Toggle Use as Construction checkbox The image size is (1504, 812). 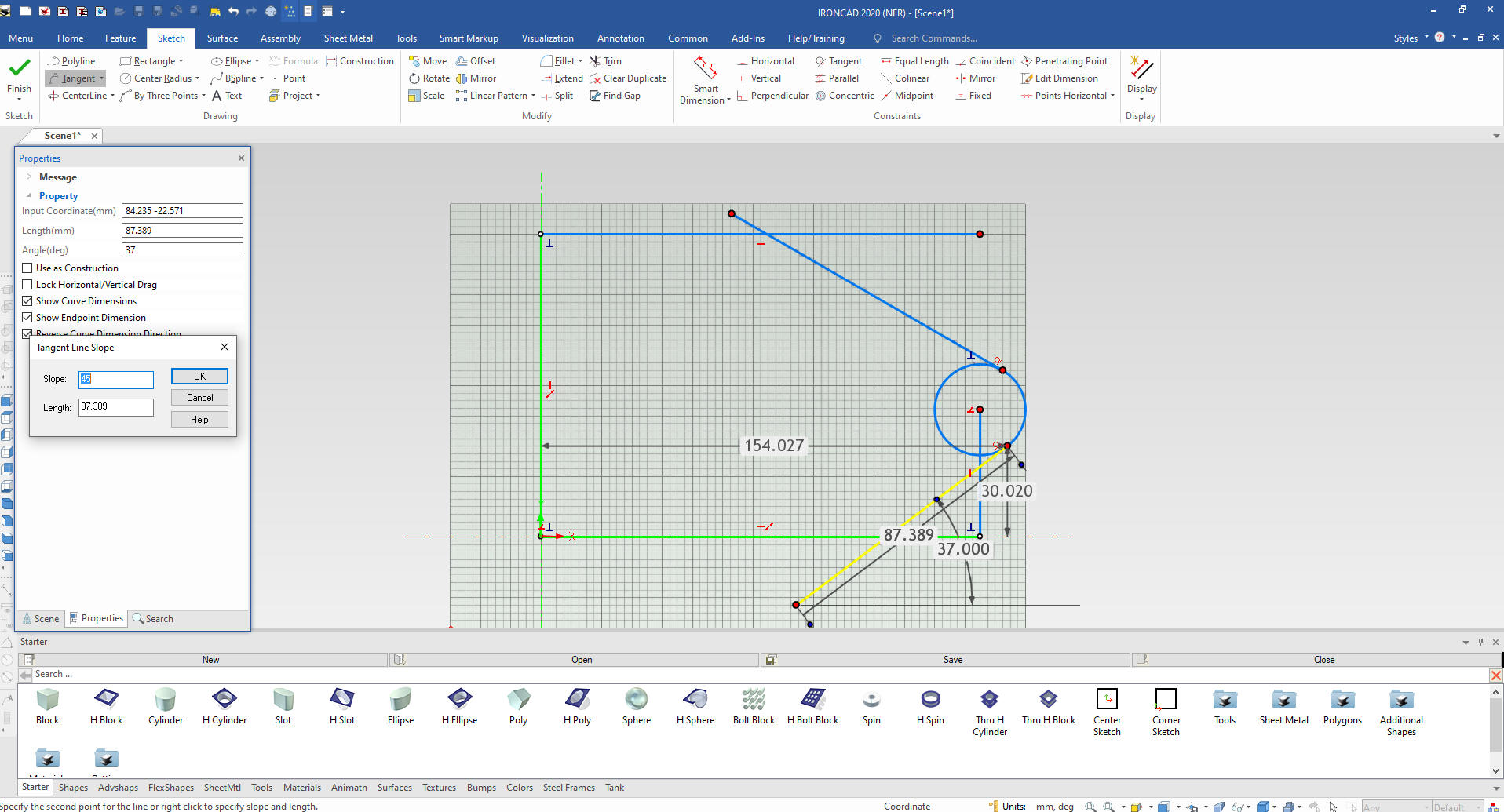pos(27,268)
